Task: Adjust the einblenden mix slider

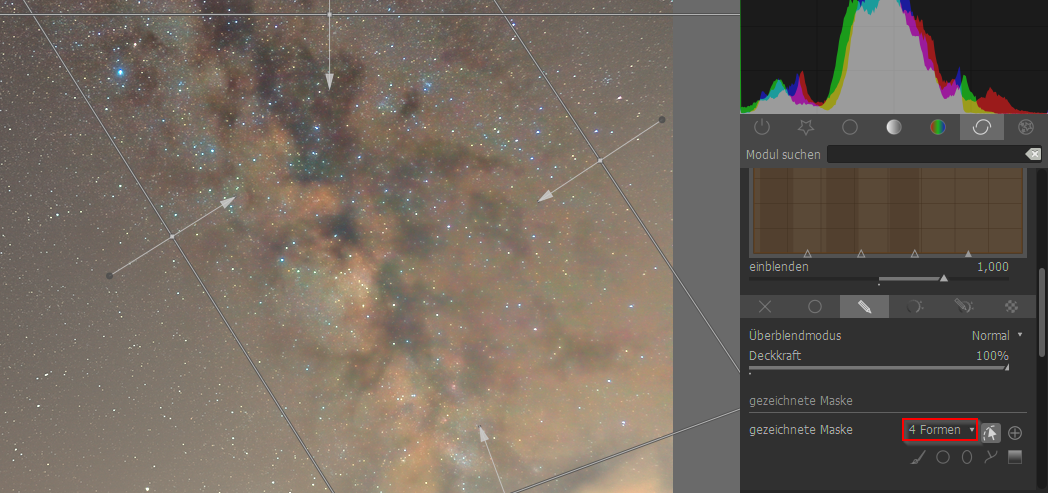Action: tap(879, 278)
